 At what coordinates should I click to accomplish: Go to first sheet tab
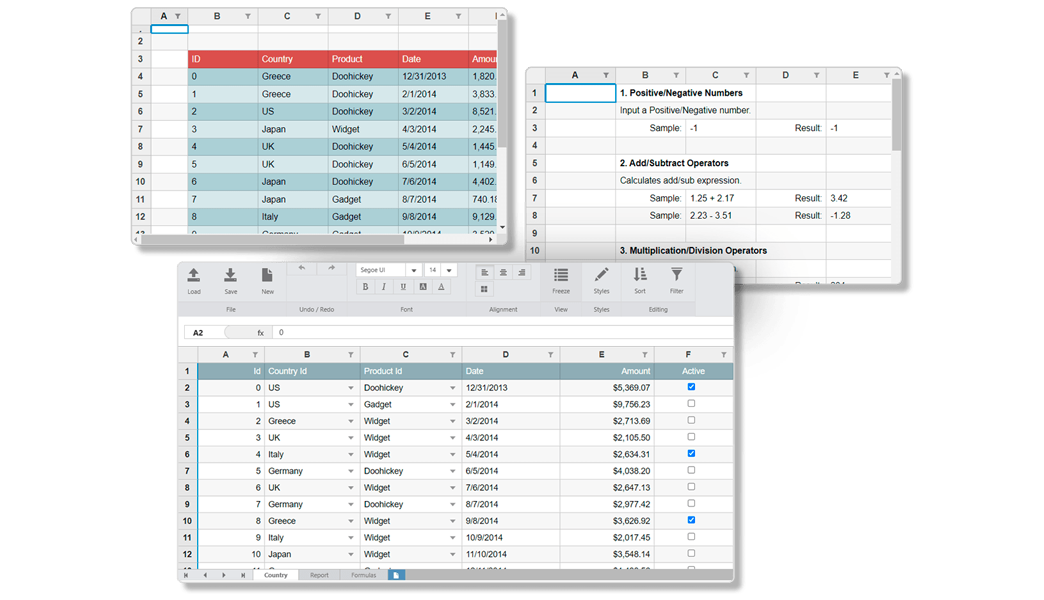[186, 575]
